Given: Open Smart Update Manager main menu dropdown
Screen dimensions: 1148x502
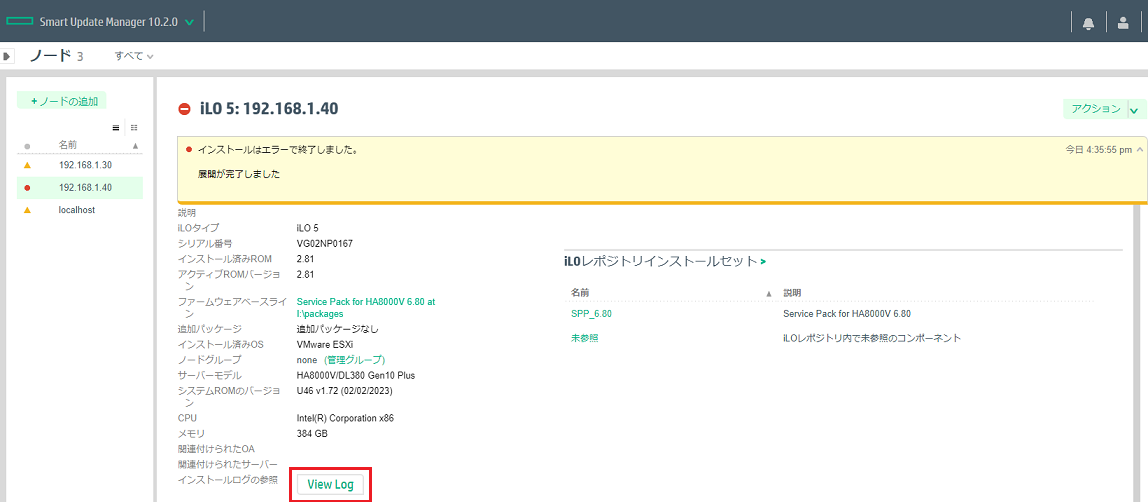Looking at the screenshot, I should pyautogui.click(x=189, y=22).
